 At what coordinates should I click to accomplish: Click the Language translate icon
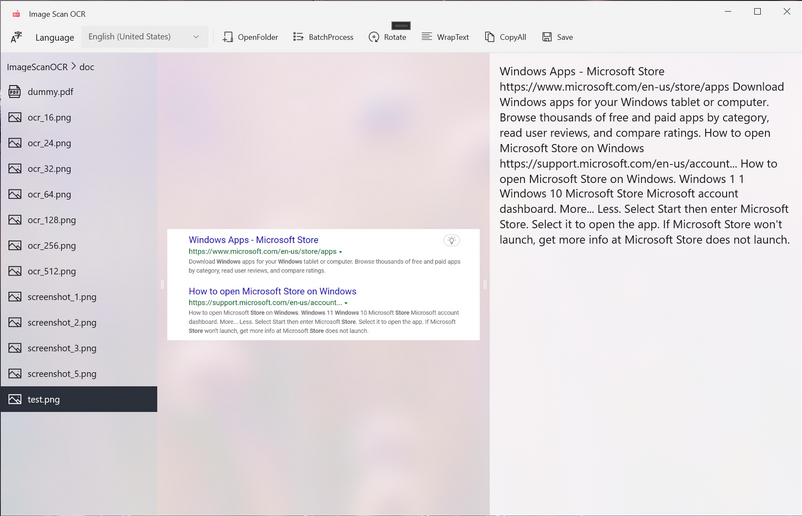tap(16, 37)
